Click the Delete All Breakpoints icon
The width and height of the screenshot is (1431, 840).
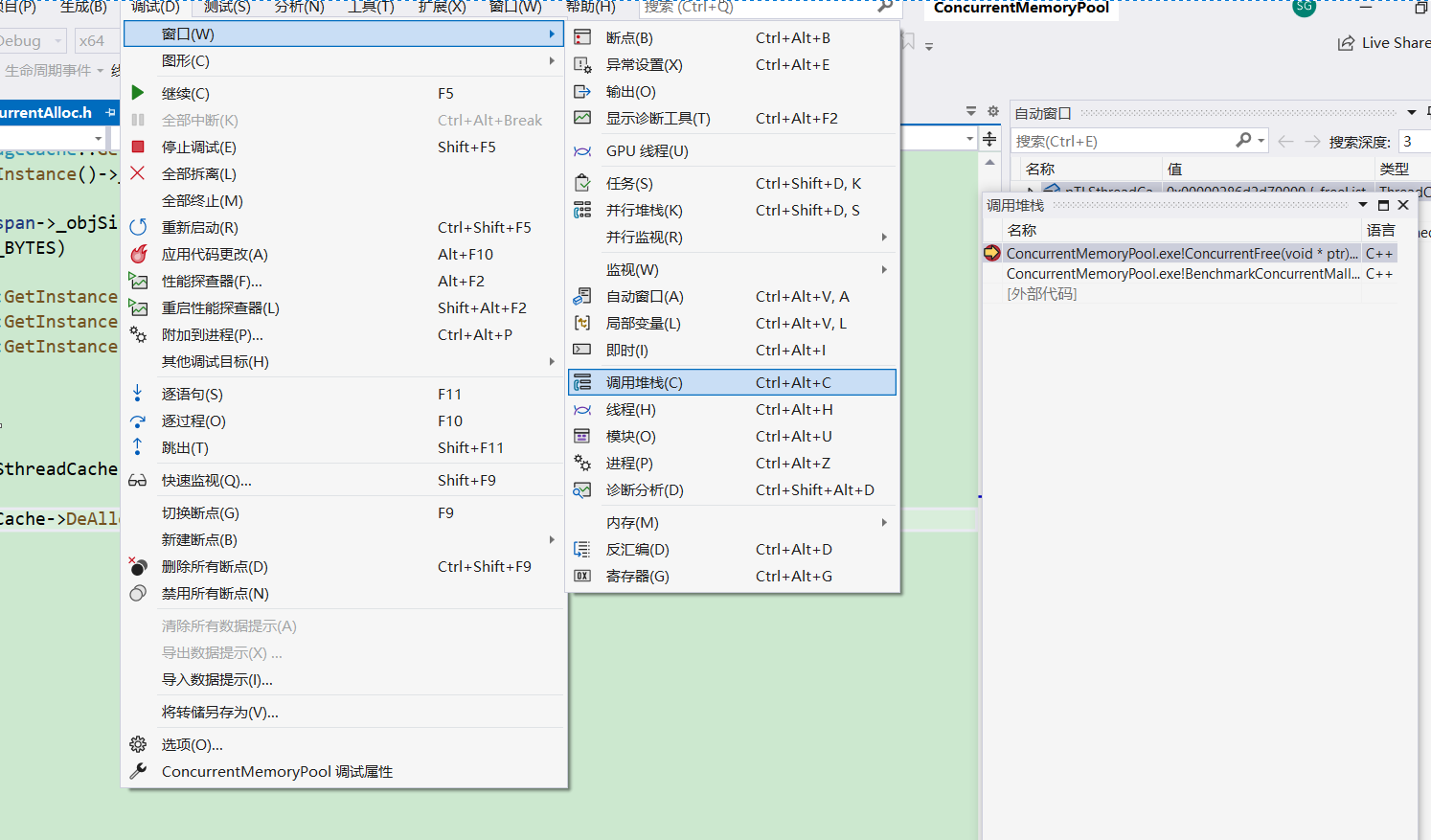click(138, 566)
